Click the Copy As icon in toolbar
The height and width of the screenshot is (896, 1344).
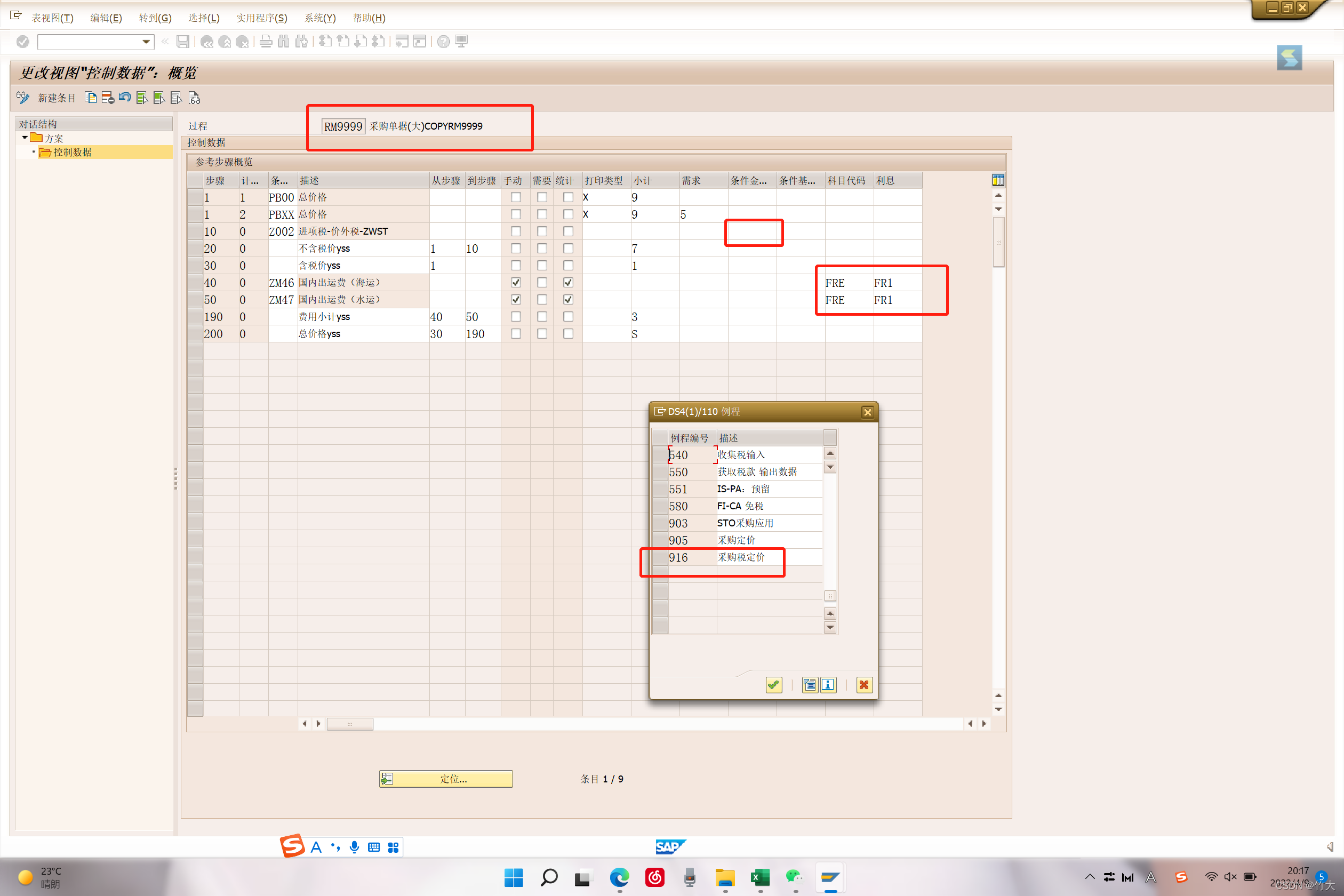coord(90,98)
